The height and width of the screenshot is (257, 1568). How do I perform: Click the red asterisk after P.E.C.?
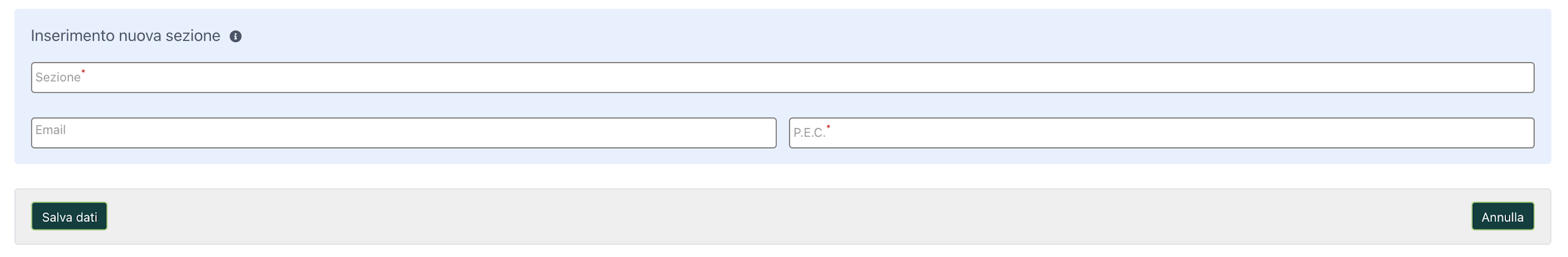click(x=828, y=127)
